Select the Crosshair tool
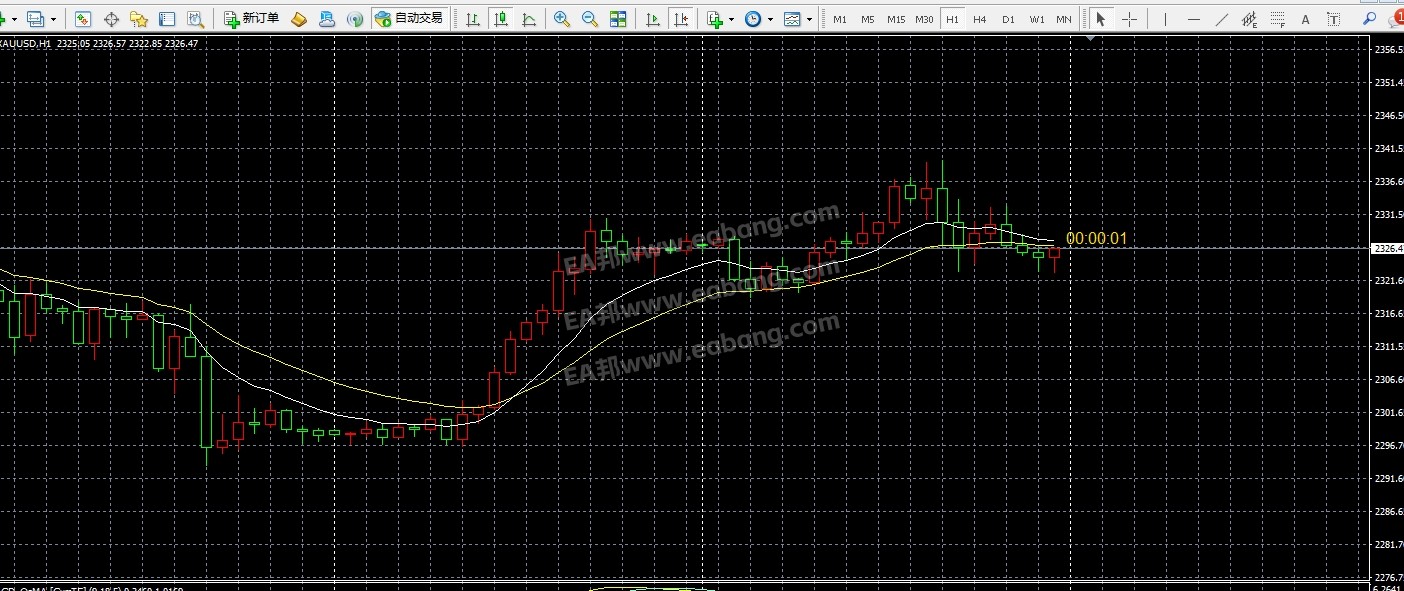Screen dimensions: 1404x591 (1129, 19)
